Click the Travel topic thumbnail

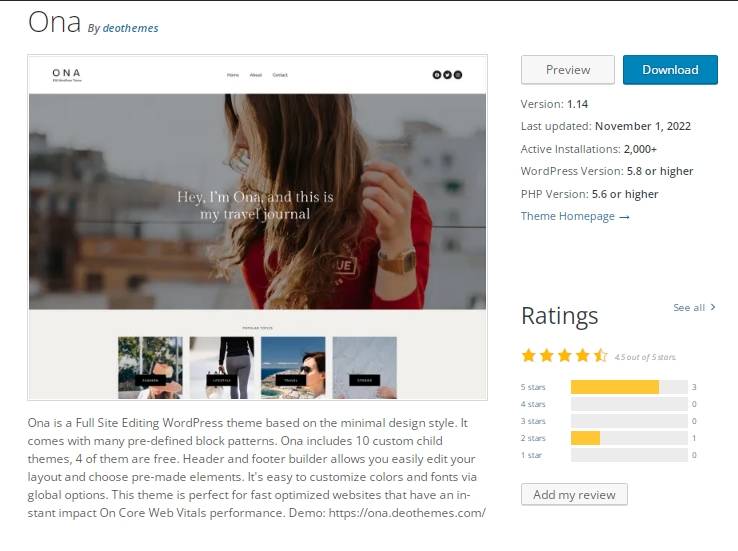tap(293, 367)
